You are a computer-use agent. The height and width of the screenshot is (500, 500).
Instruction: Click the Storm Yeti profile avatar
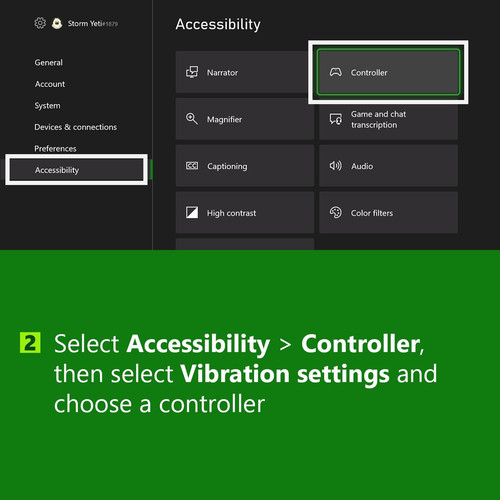click(57, 23)
